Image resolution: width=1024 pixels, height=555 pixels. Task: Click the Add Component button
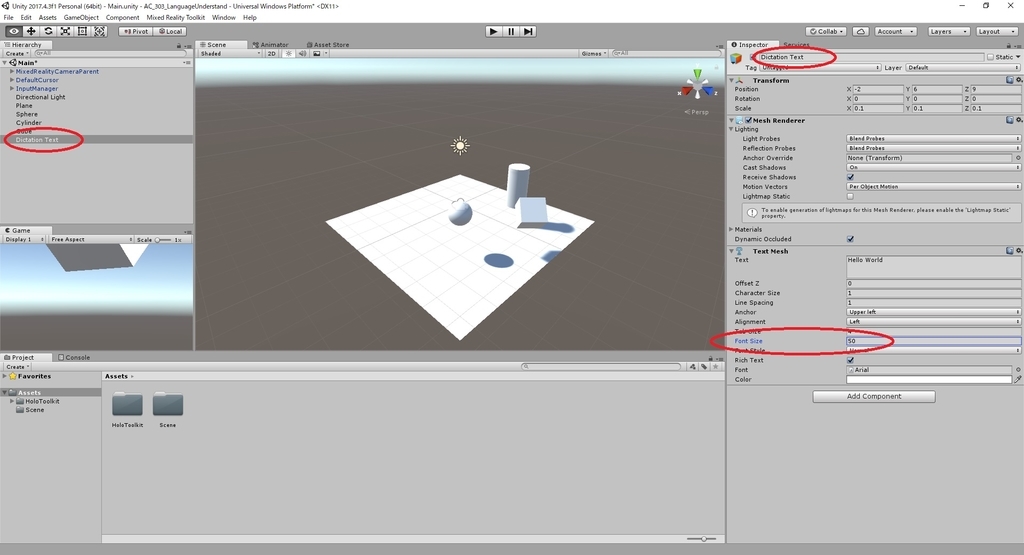(874, 396)
